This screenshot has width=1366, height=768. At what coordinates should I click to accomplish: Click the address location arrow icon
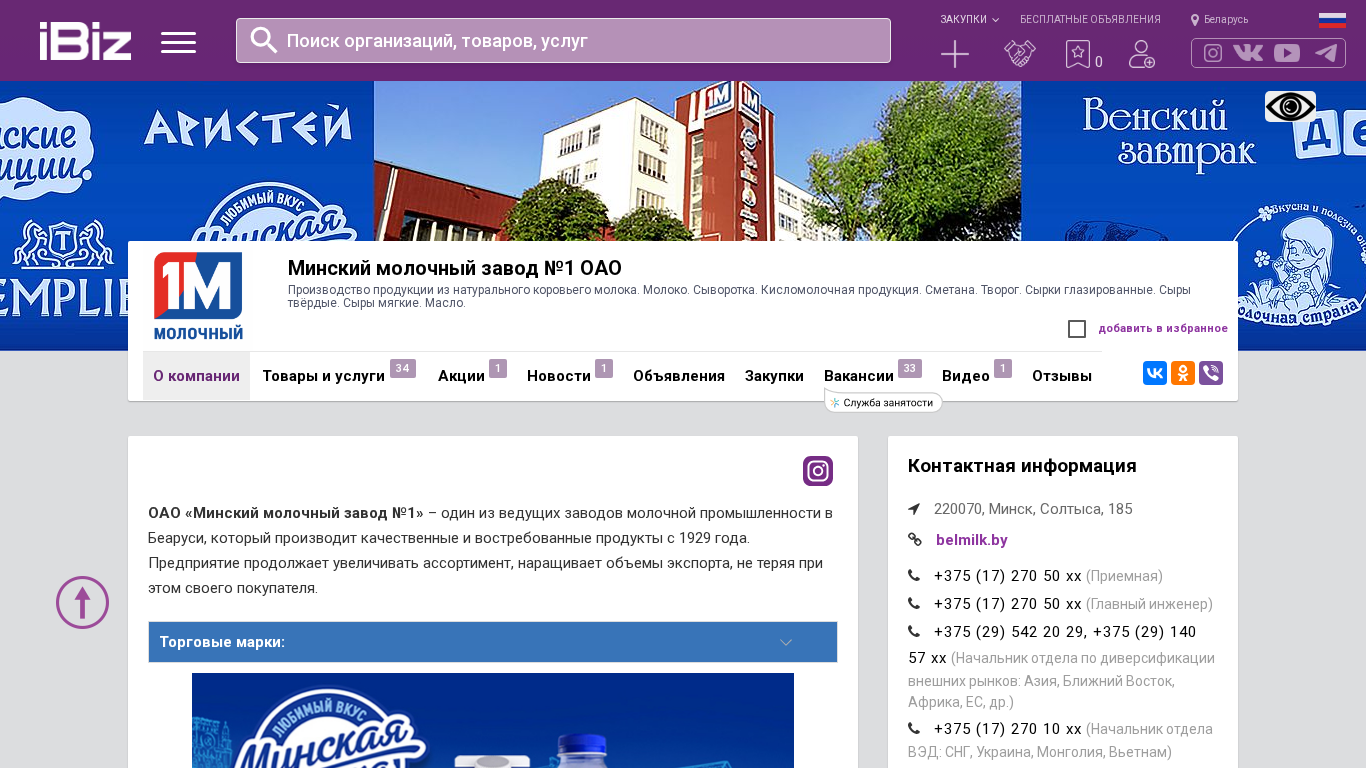pyautogui.click(x=914, y=509)
